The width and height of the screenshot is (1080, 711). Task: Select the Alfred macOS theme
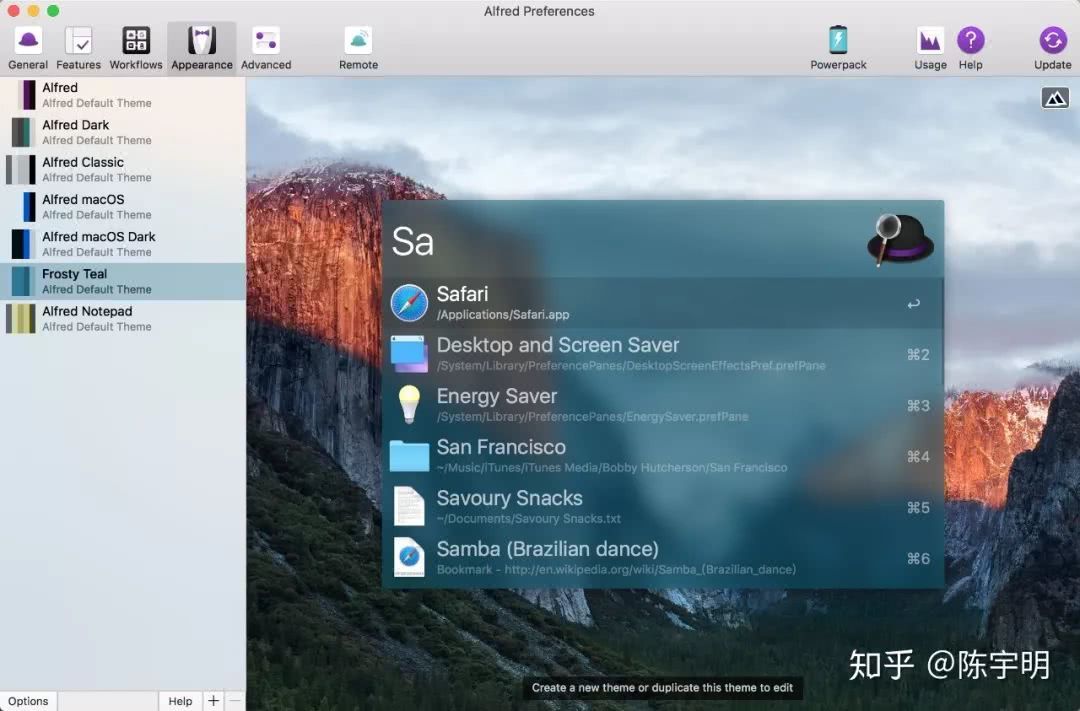tap(123, 207)
